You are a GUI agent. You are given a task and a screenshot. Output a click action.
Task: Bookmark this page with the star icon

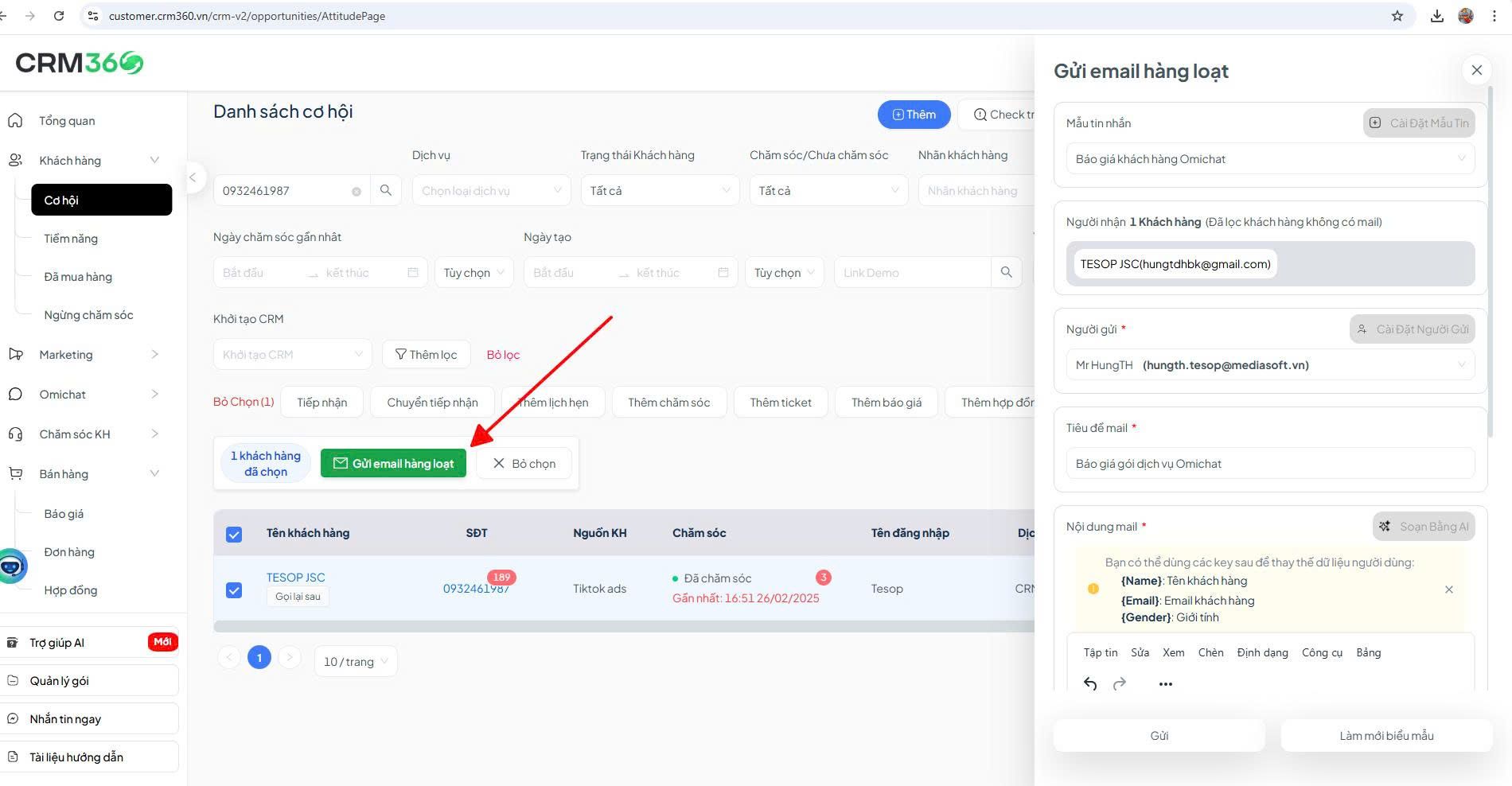point(1397,16)
